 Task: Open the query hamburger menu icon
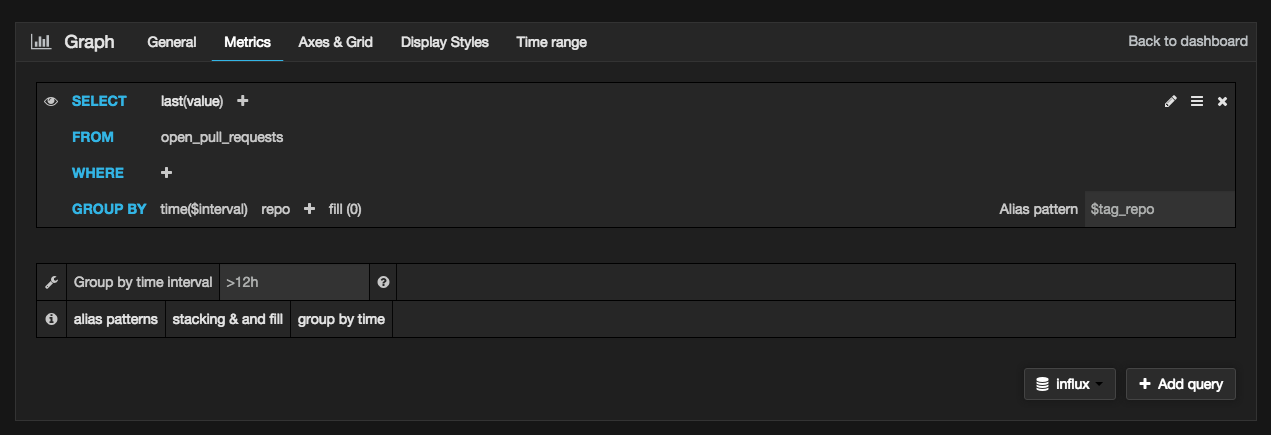tap(1197, 101)
